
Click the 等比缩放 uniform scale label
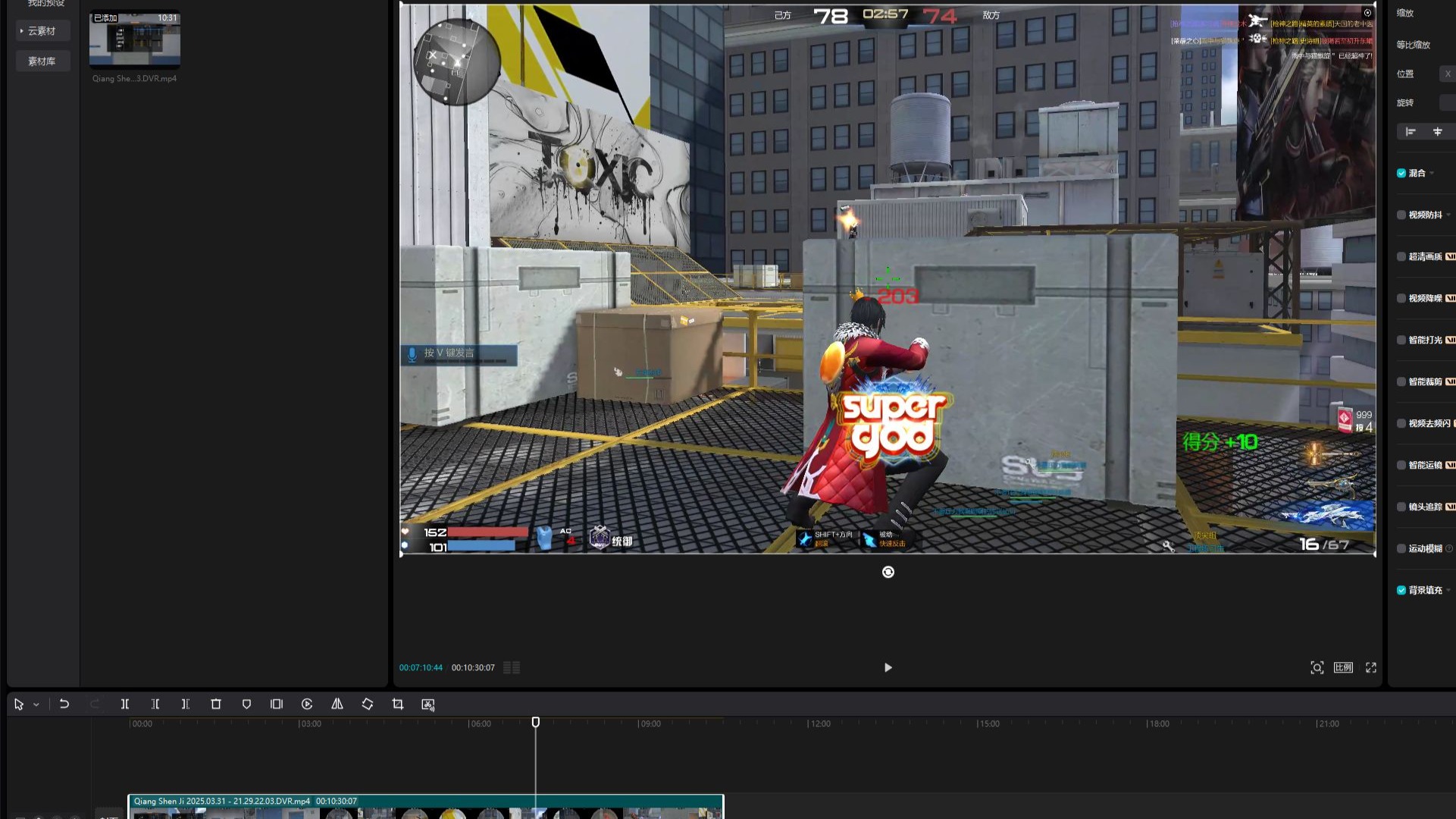tap(1414, 45)
